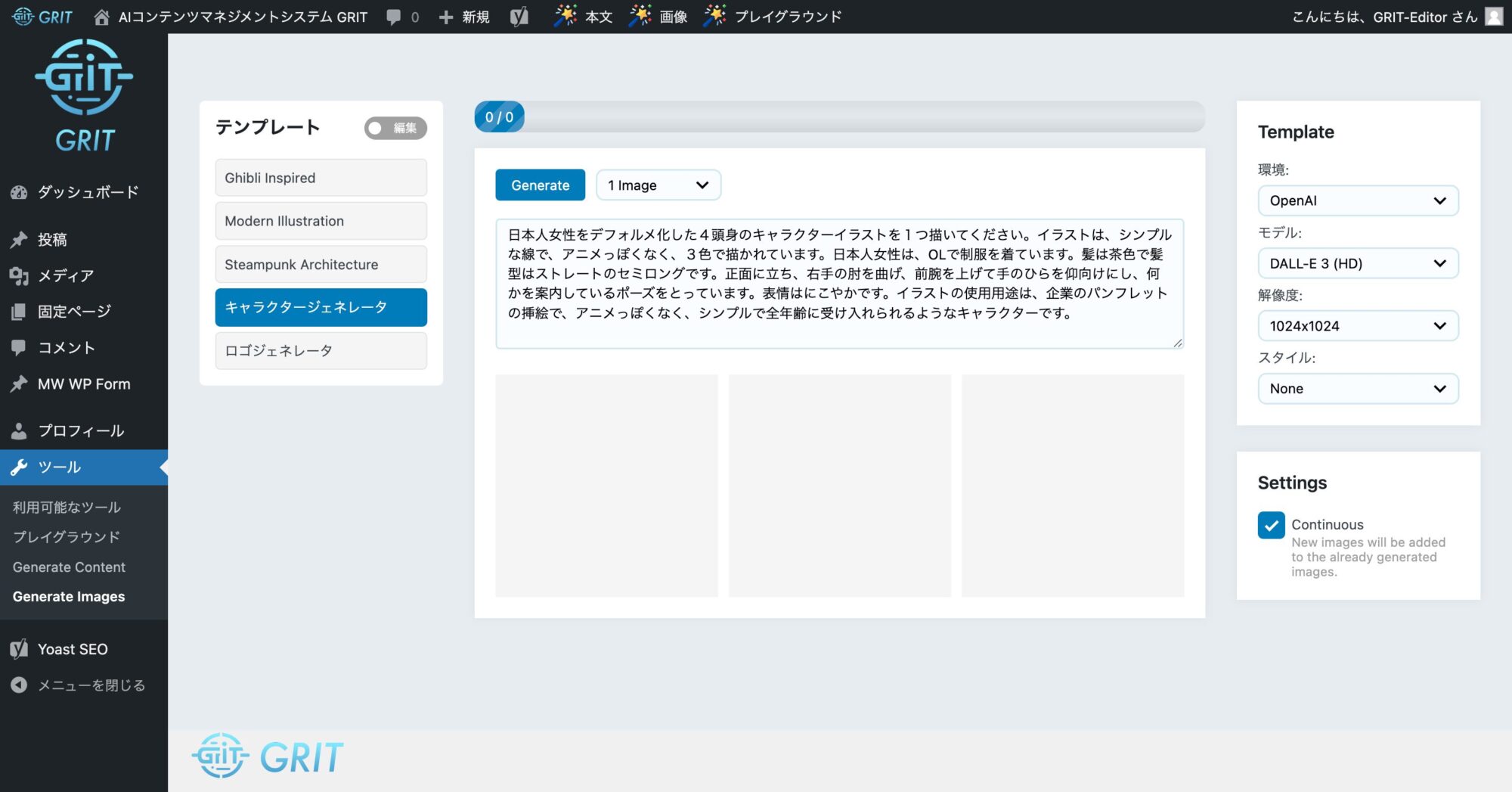Image resolution: width=1512 pixels, height=792 pixels.
Task: Click the magic wand 本文 icon
Action: [x=565, y=16]
